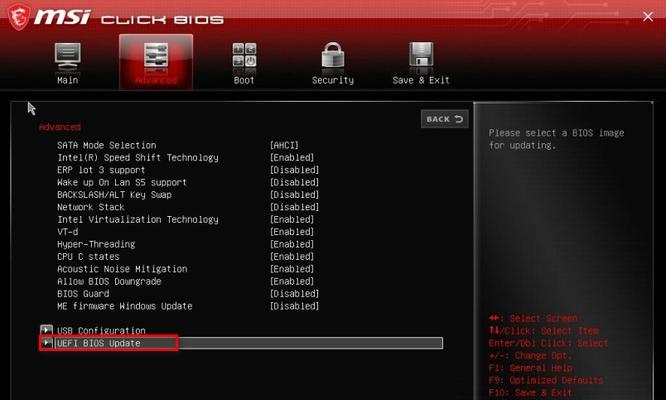
Task: Select Allow BIOS Downgrade label
Action: click(109, 281)
